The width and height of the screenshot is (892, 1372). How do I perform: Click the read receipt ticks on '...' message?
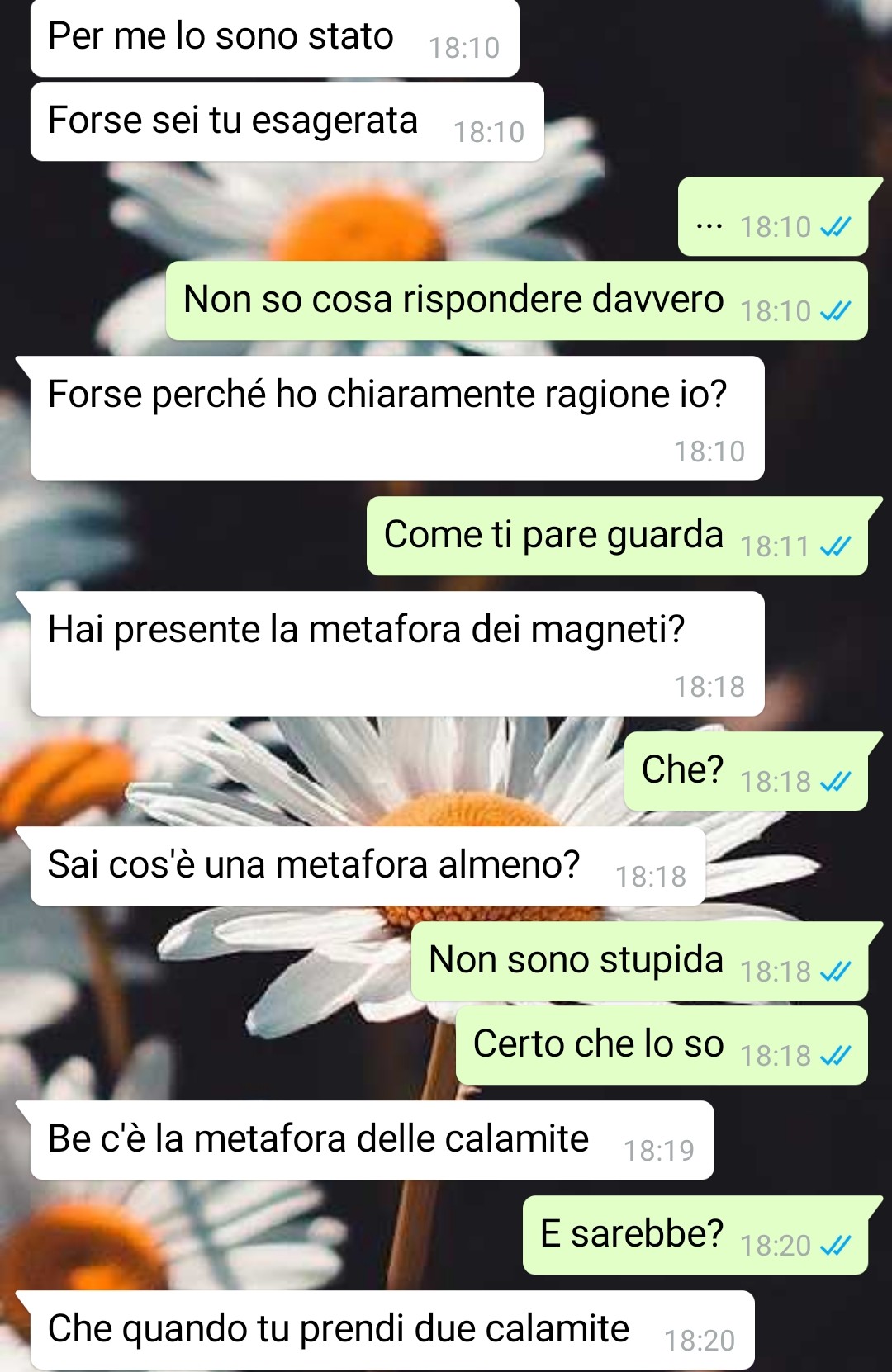(x=835, y=227)
